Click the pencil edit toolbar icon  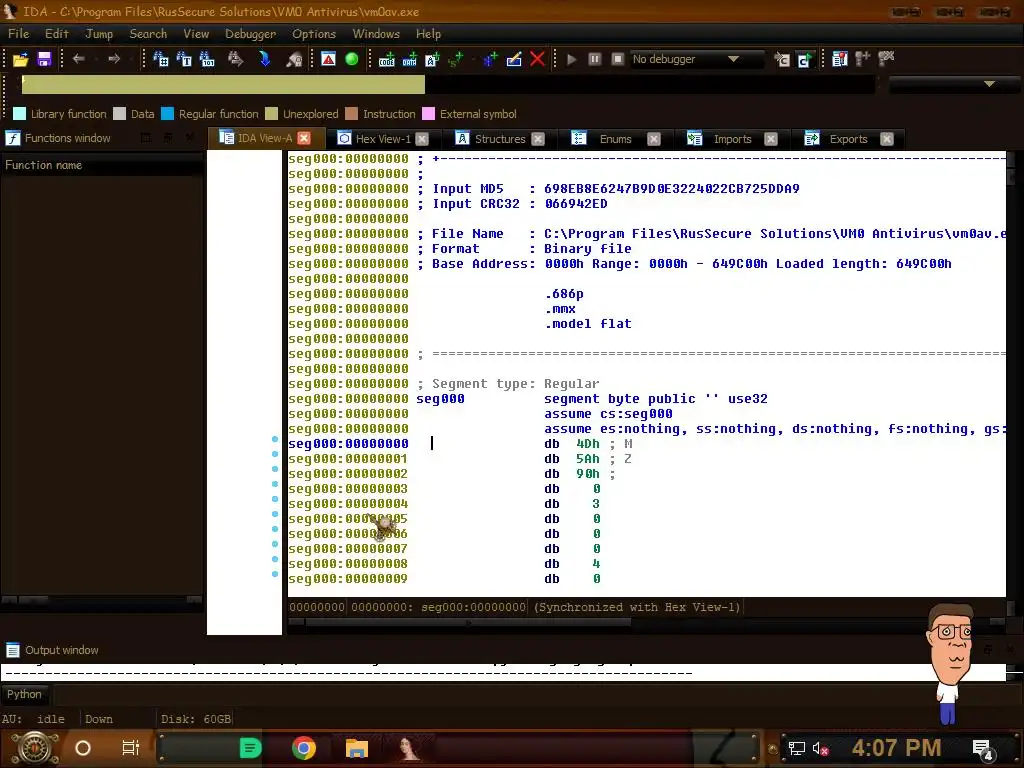pyautogui.click(x=514, y=59)
